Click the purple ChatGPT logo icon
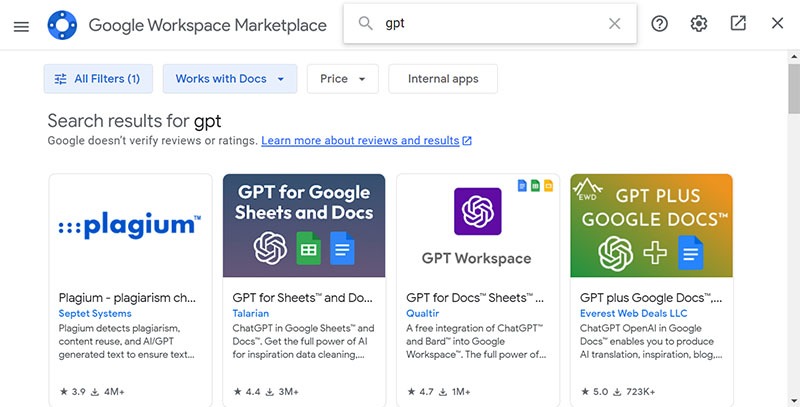The height and width of the screenshot is (407, 800). tap(478, 211)
